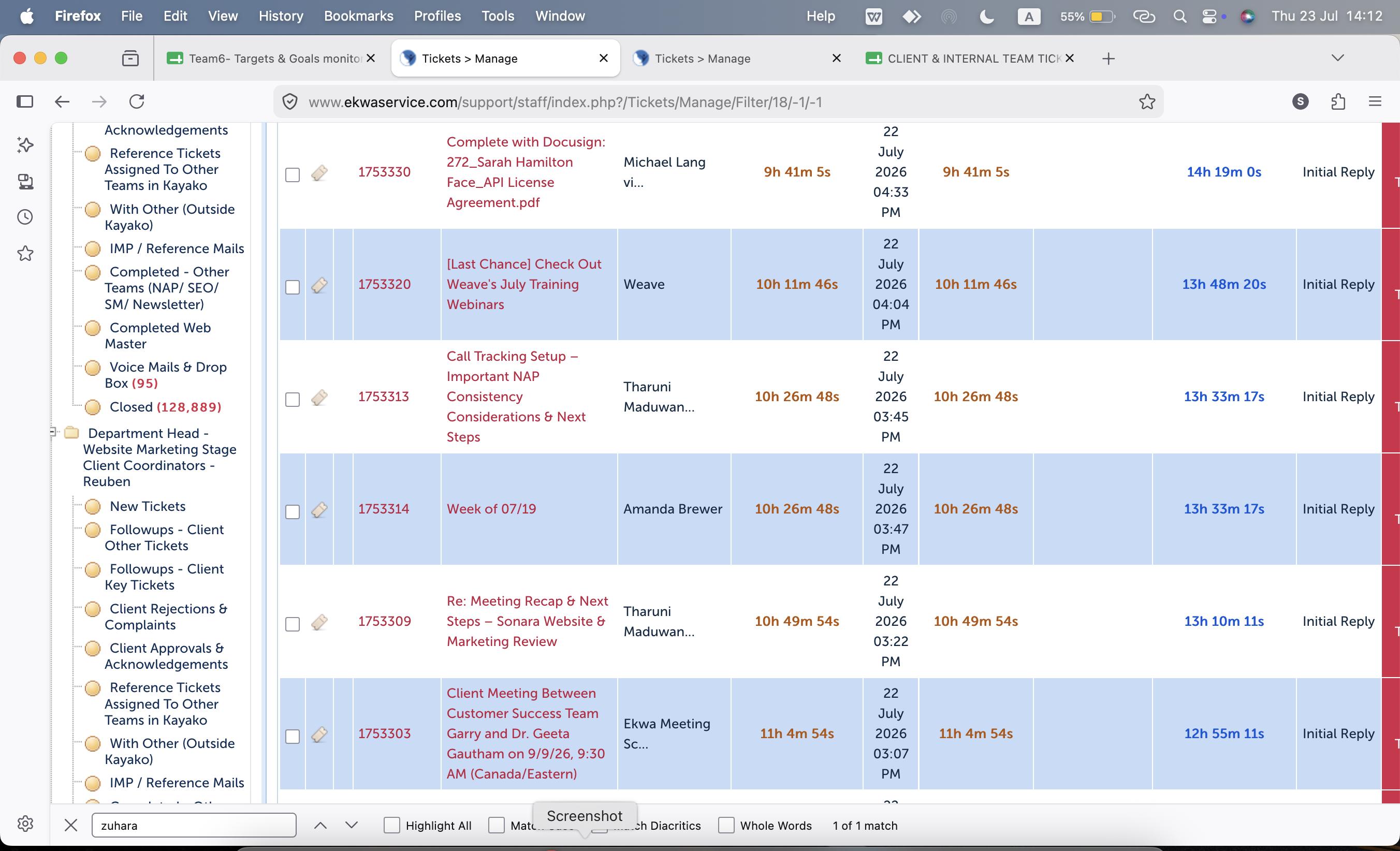Viewport: 1400px width, 851px height.
Task: Enable Highlight All in find bar
Action: point(392,825)
